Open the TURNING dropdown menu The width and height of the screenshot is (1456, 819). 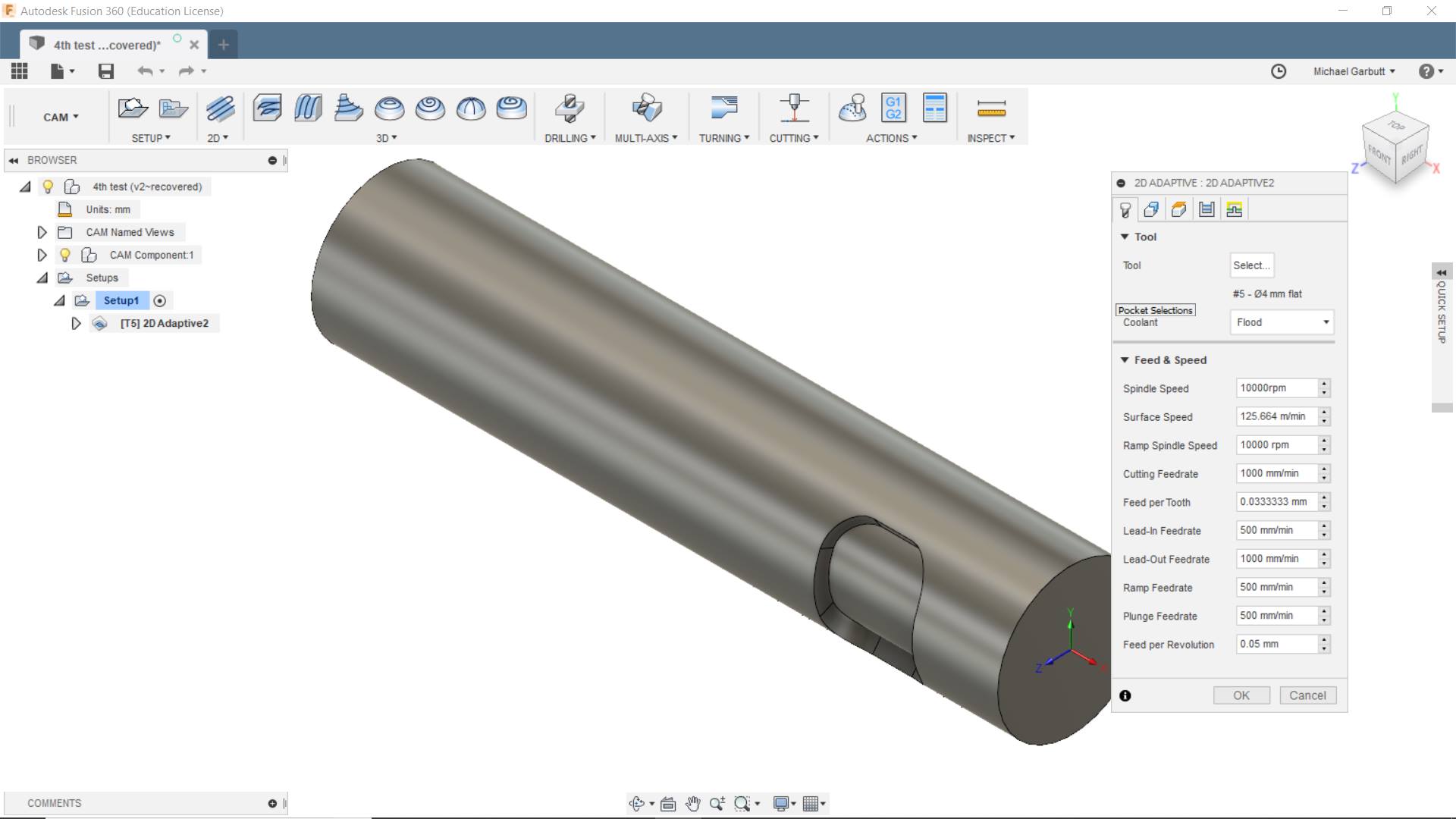pos(724,138)
